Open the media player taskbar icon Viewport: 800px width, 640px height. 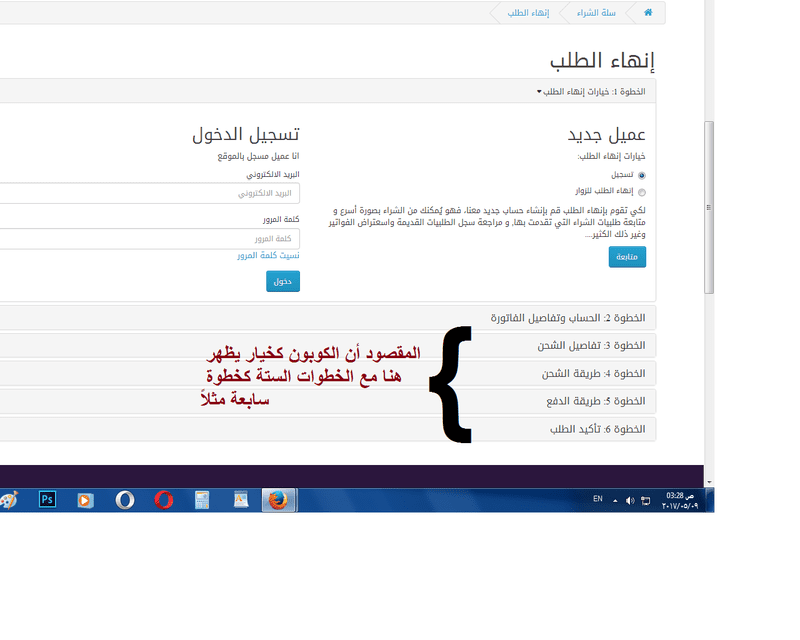point(85,500)
